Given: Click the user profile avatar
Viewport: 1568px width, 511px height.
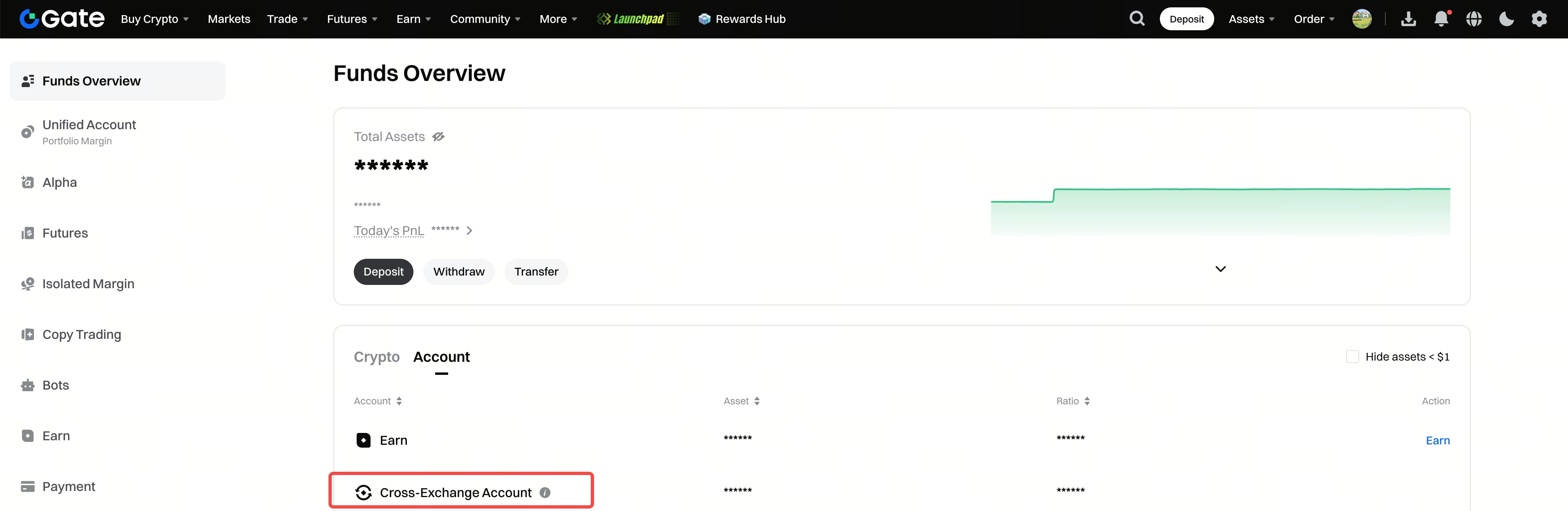Looking at the screenshot, I should [x=1362, y=19].
